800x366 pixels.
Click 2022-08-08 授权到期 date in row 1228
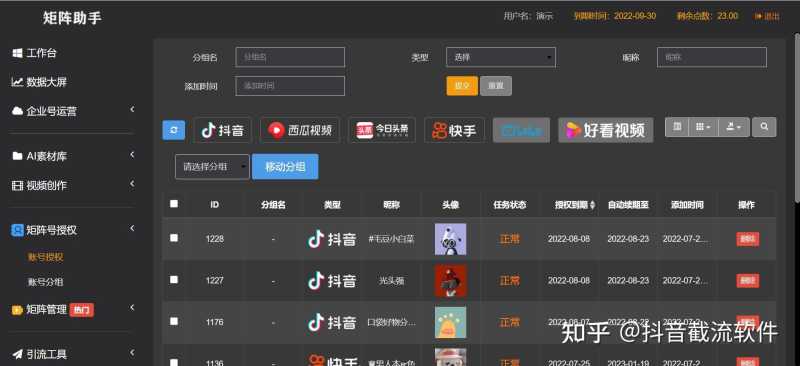(x=569, y=239)
